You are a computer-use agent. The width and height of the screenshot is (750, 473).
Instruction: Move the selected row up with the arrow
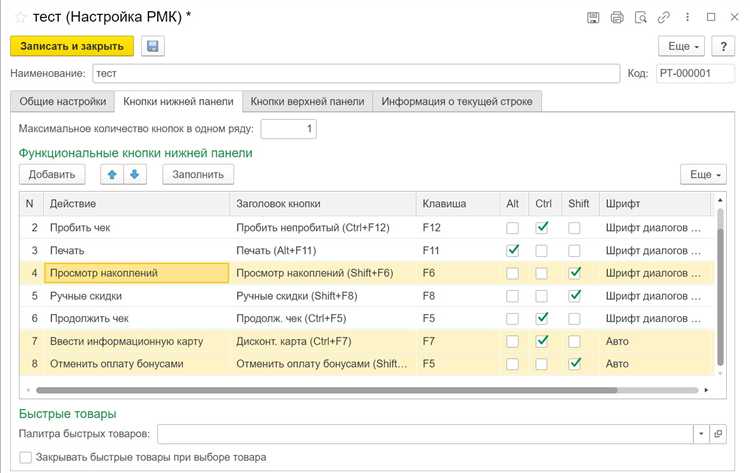[x=113, y=174]
